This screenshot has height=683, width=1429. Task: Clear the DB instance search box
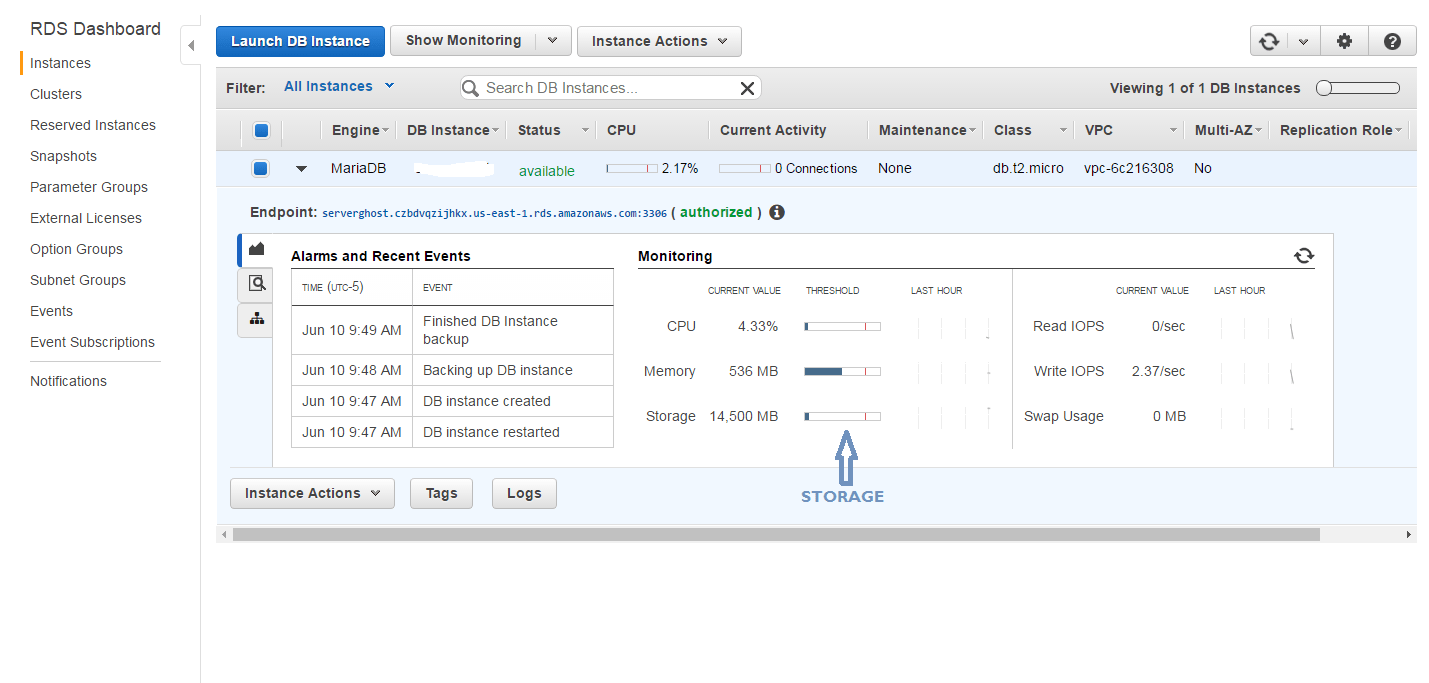click(747, 88)
